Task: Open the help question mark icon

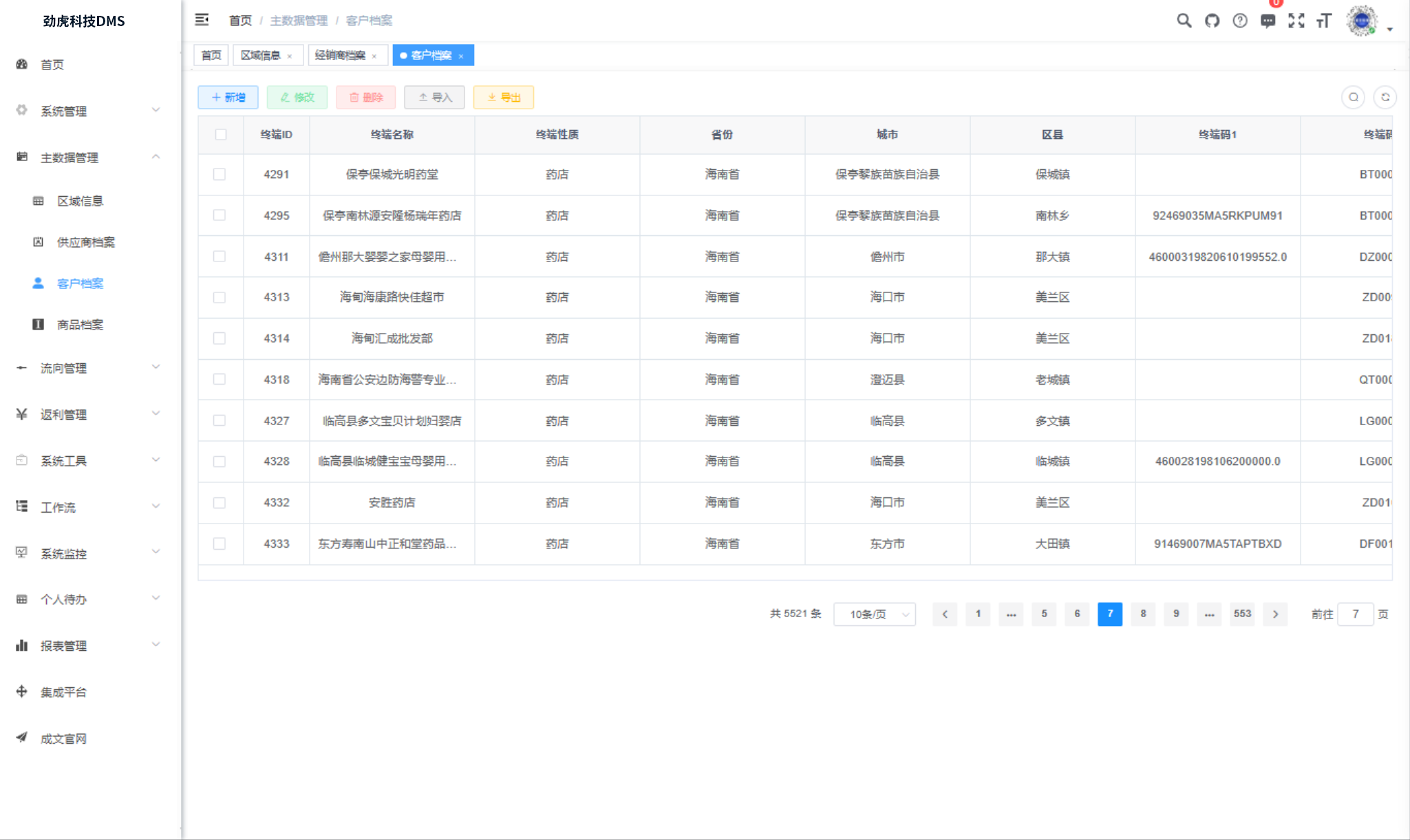Action: [1241, 21]
